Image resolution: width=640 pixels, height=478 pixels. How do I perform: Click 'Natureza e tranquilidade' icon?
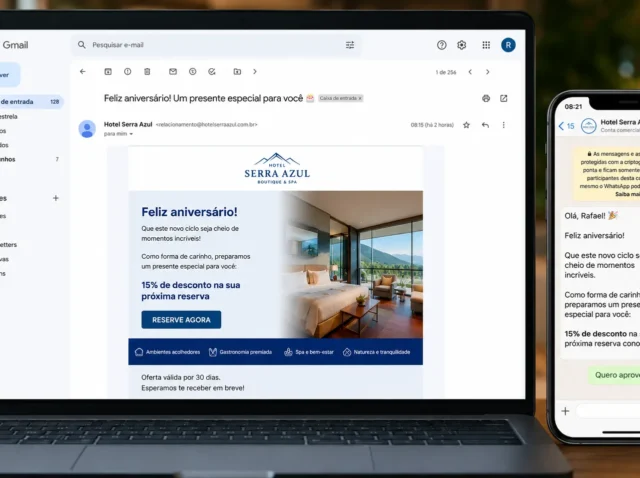click(347, 352)
